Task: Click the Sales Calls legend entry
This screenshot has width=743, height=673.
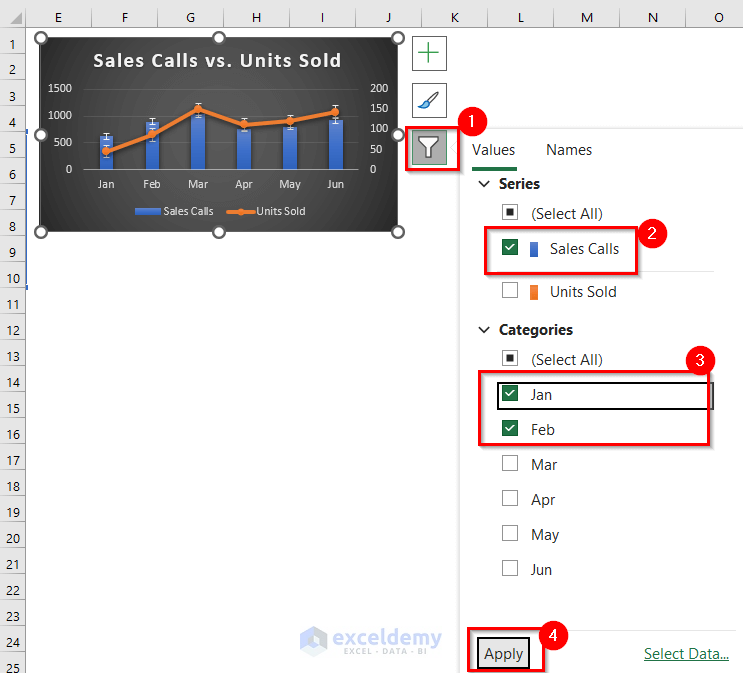Action: pos(174,211)
